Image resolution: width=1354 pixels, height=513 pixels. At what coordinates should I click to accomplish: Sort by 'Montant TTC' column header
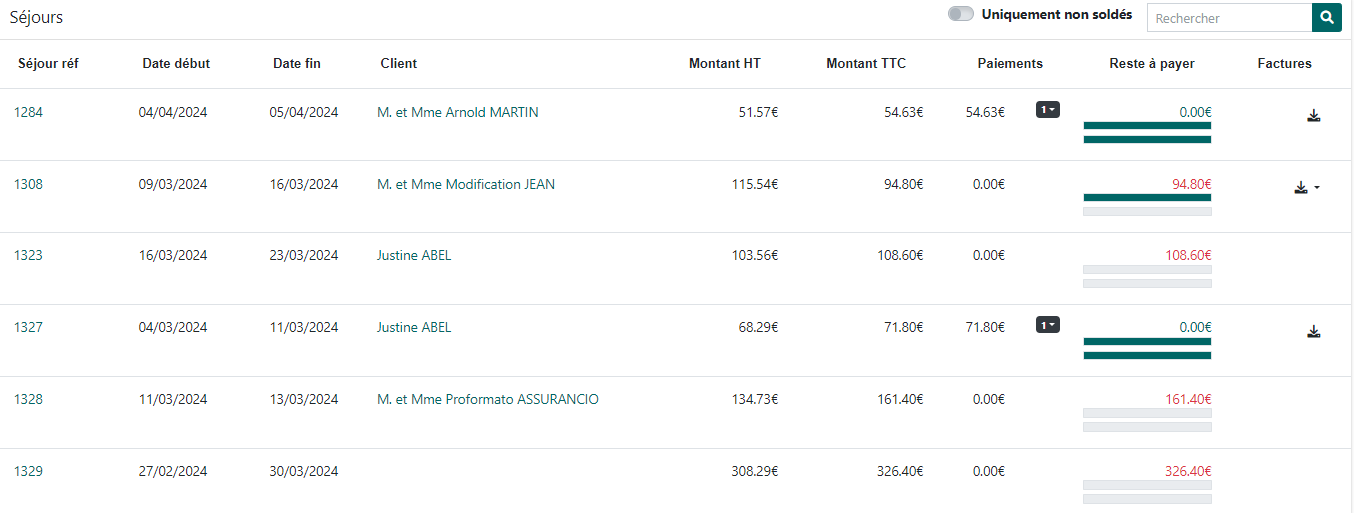[x=866, y=64]
